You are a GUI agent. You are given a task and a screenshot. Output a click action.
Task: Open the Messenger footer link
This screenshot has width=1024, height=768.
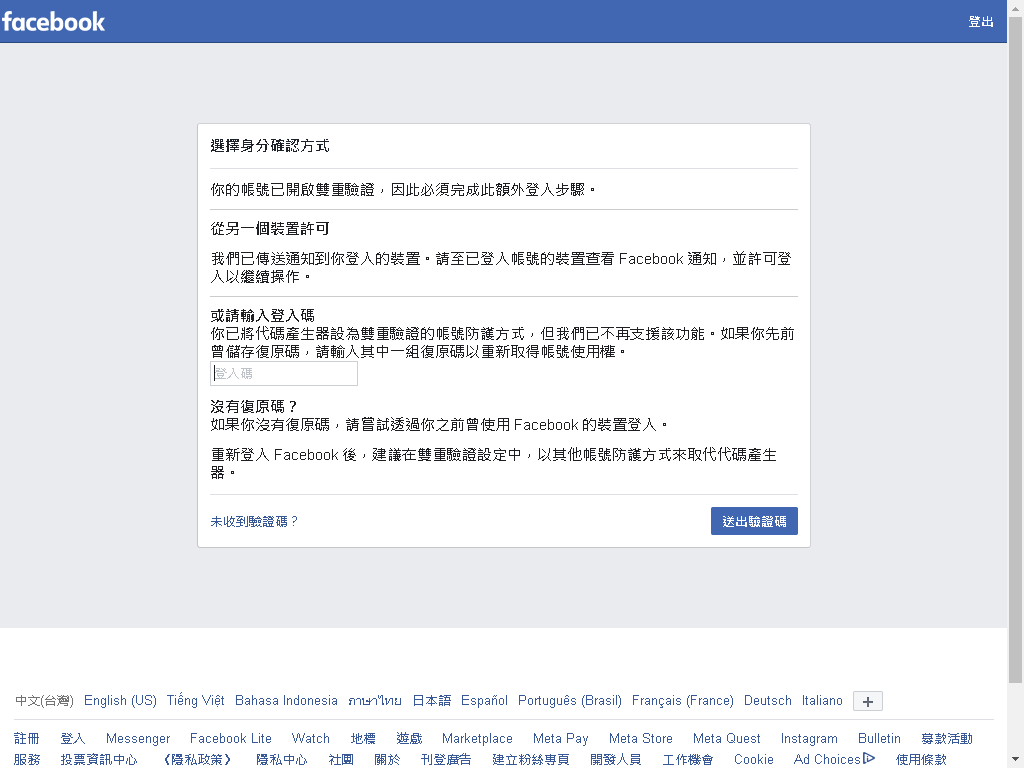[x=137, y=738]
